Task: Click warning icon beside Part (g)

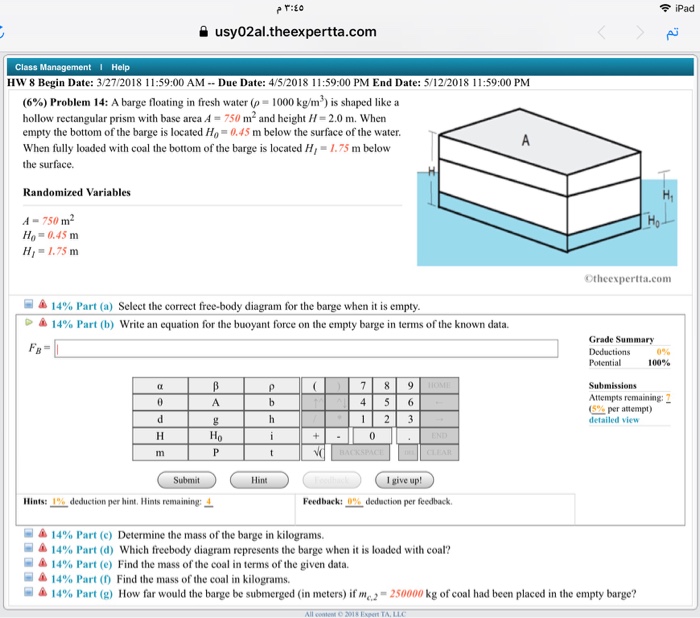Action: (42, 592)
